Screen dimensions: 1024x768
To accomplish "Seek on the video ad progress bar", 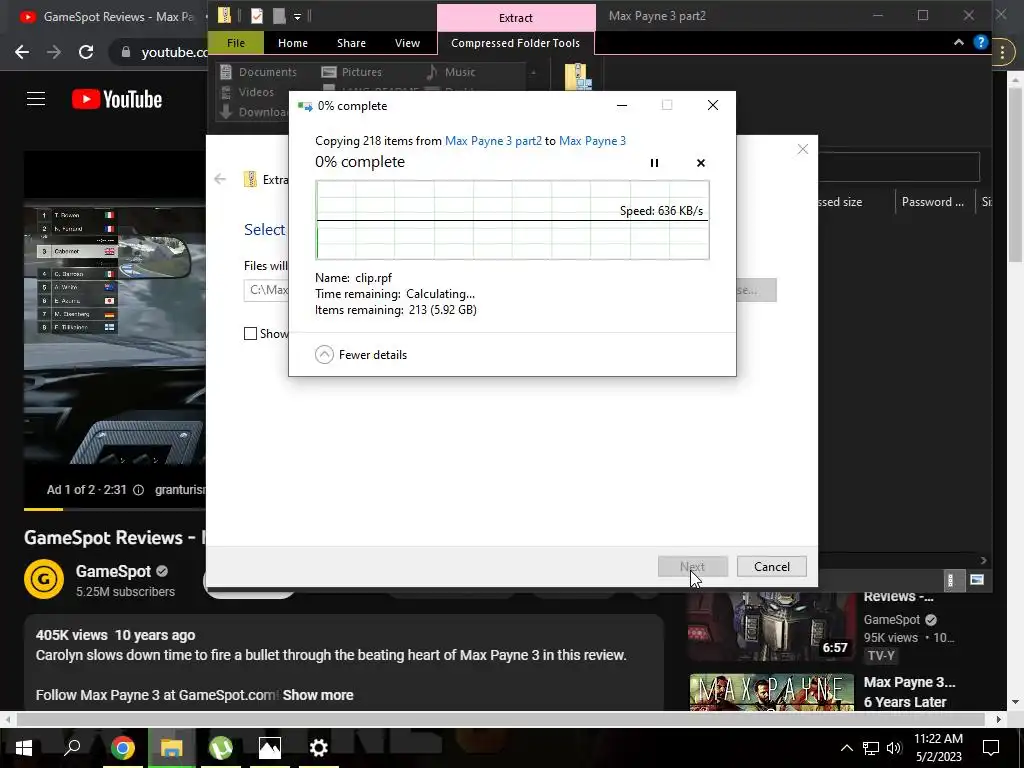I will click(x=115, y=509).
